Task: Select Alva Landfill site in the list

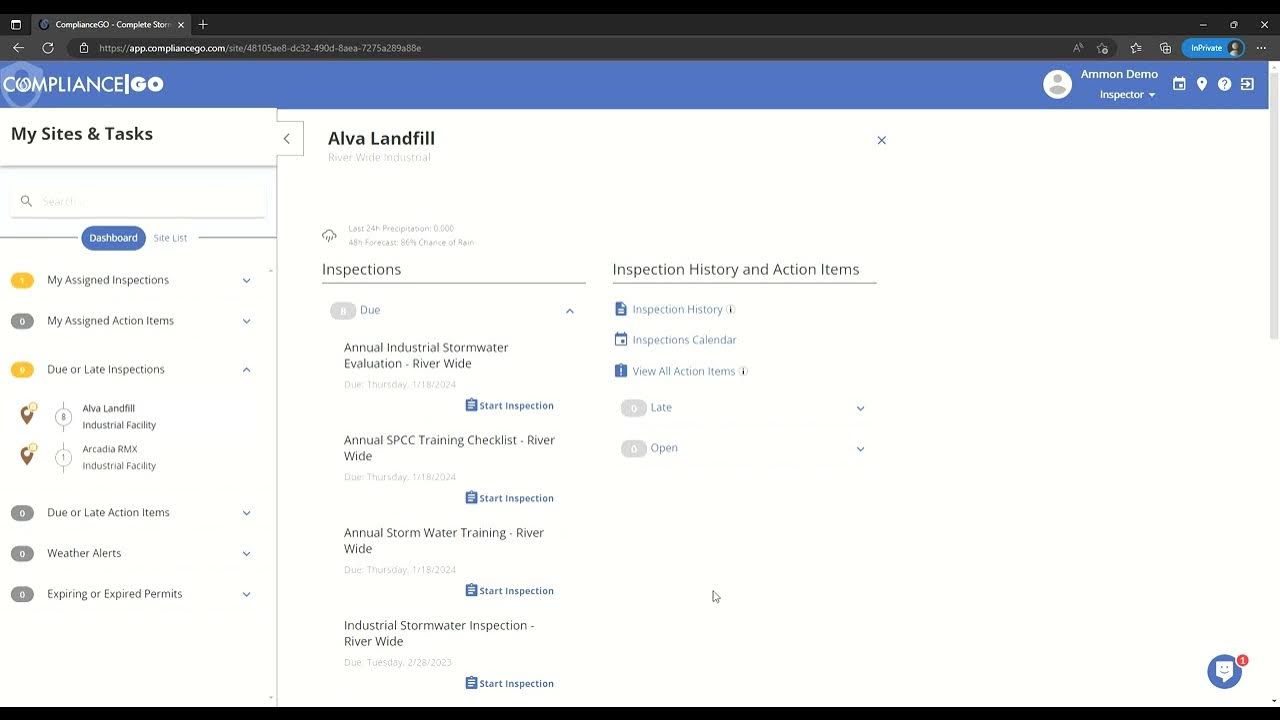Action: [119, 416]
